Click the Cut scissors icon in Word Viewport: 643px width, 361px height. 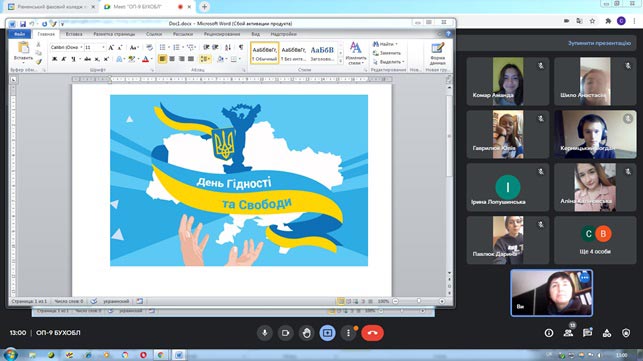[38, 44]
